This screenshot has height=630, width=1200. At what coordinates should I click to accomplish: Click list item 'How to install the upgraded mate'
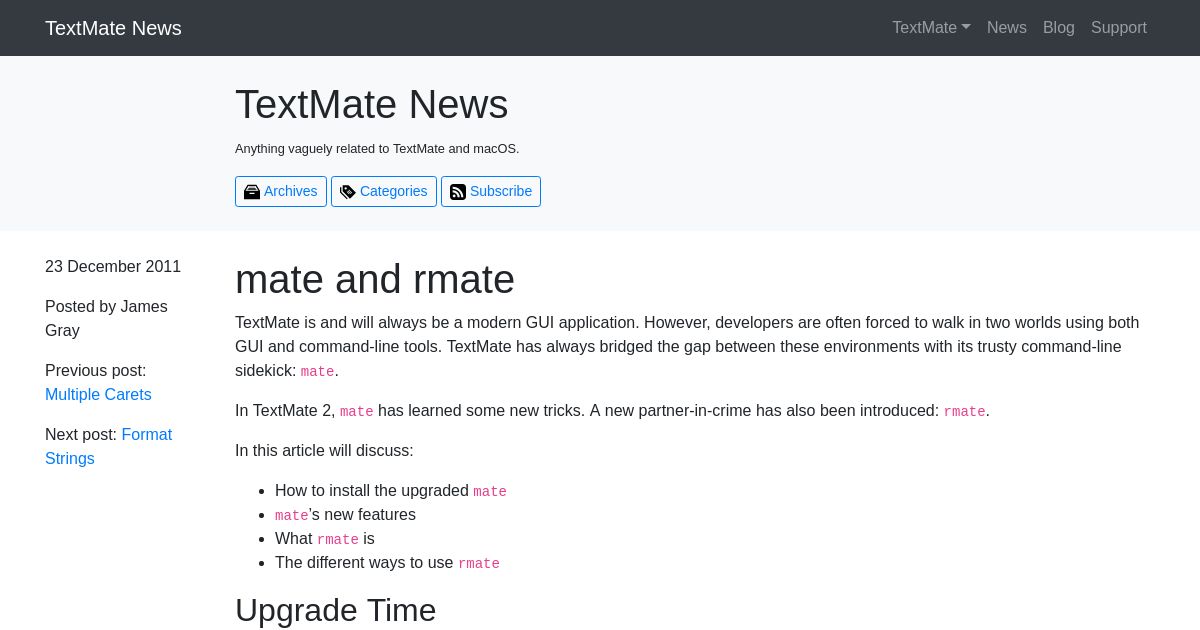click(391, 491)
